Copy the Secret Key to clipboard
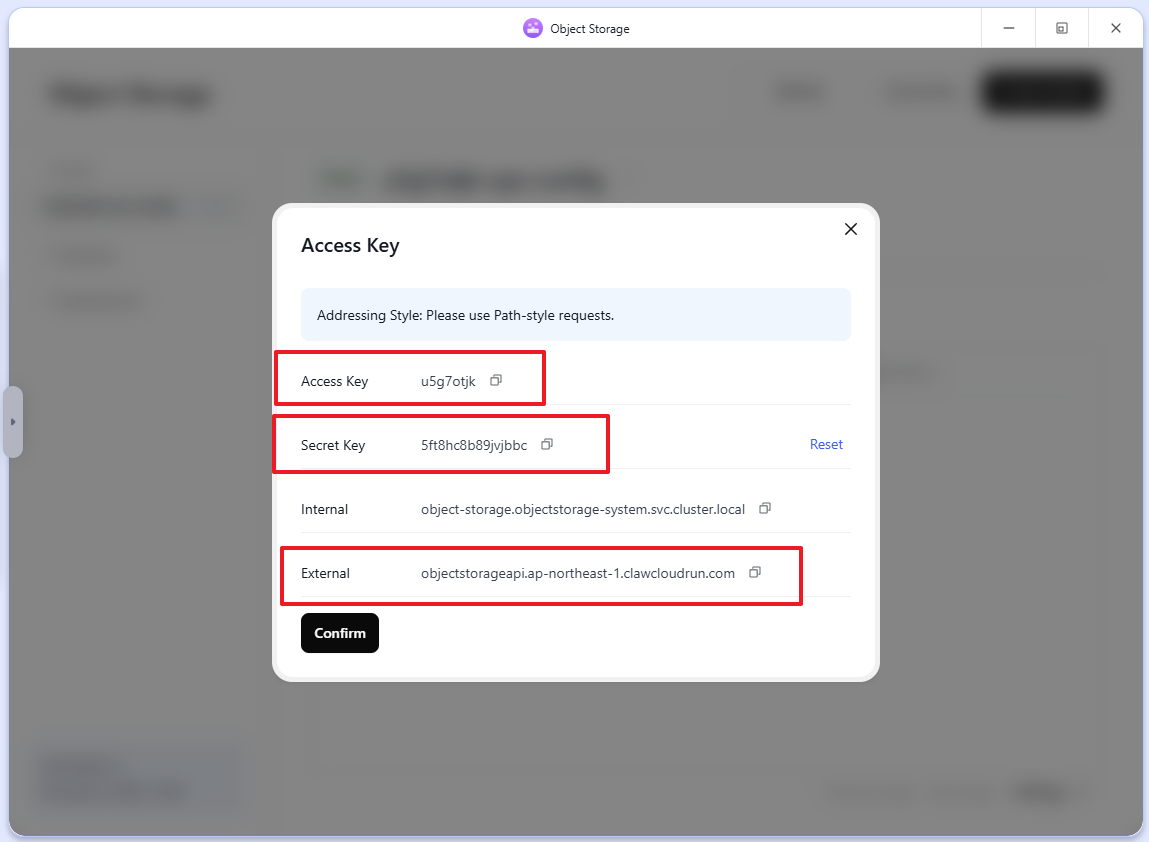The image size is (1149, 842). [x=546, y=444]
